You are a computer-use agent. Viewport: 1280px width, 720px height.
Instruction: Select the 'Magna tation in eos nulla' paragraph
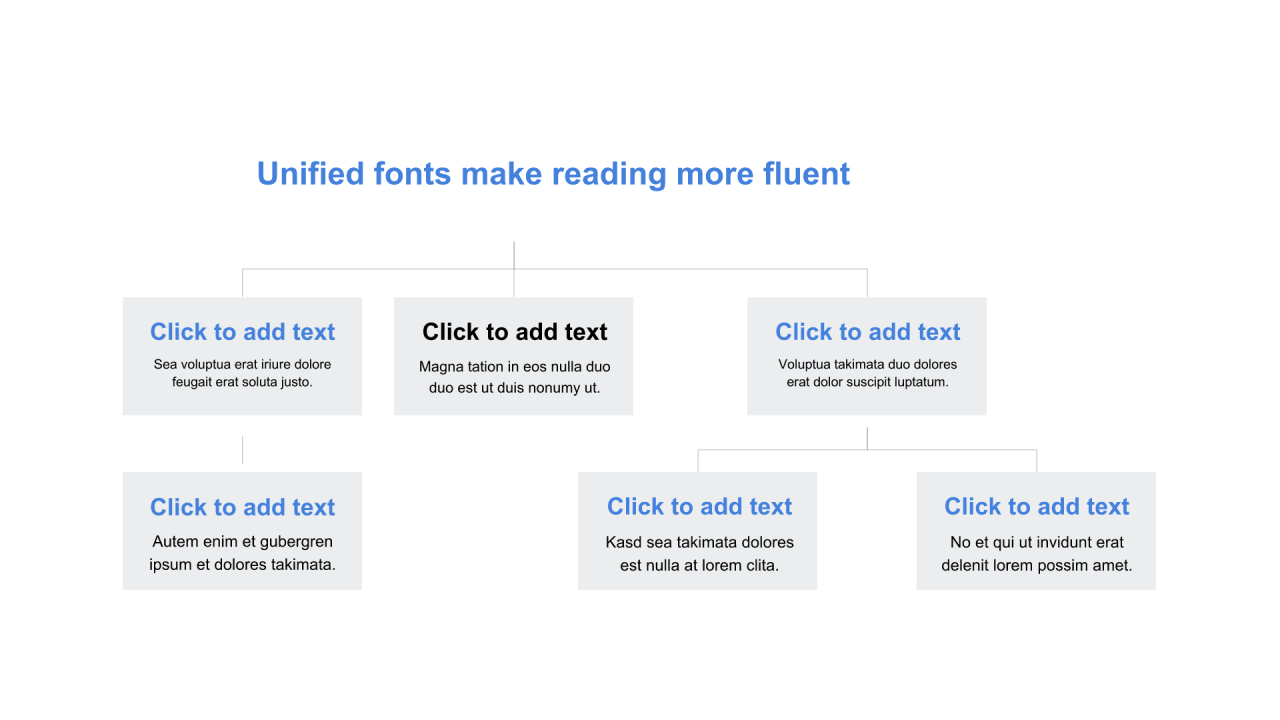tap(514, 377)
